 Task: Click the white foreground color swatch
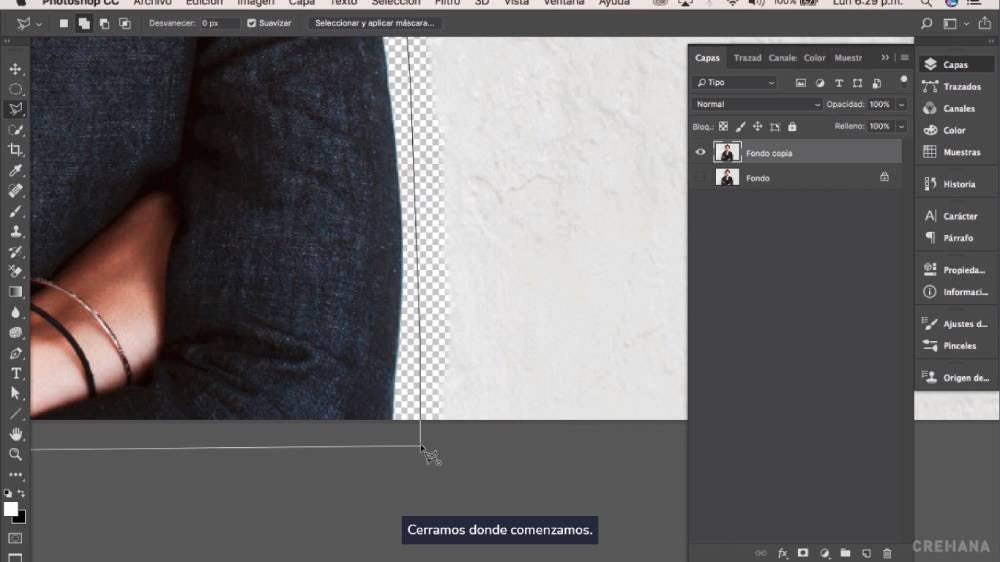(x=11, y=509)
